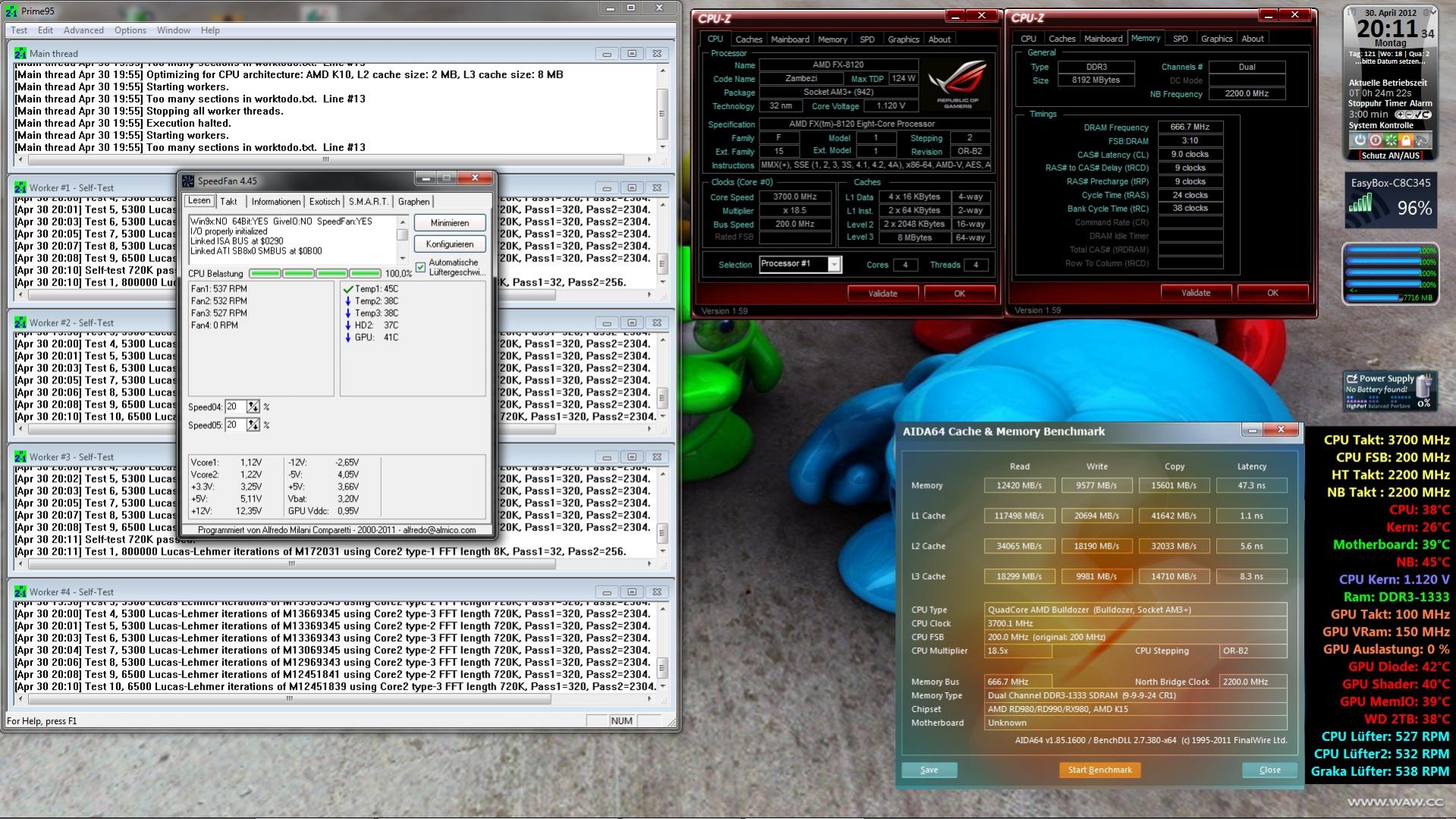Click the Minimieren button in SpeedFan
Screen dimensions: 1456x819
pyautogui.click(x=450, y=223)
